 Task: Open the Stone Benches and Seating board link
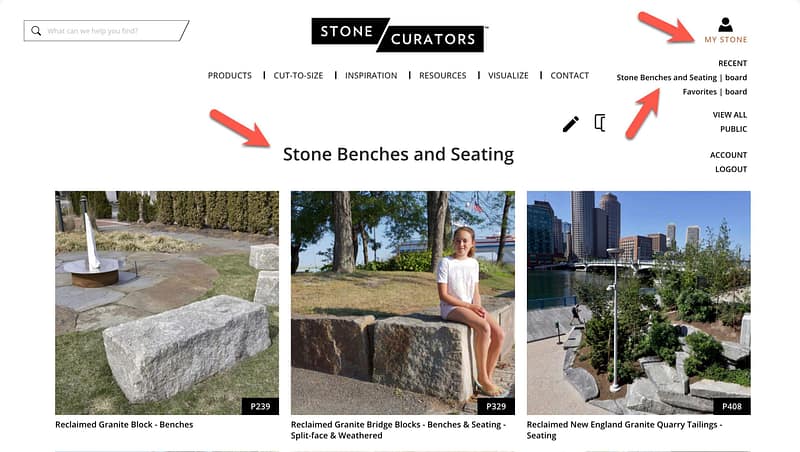click(x=681, y=77)
